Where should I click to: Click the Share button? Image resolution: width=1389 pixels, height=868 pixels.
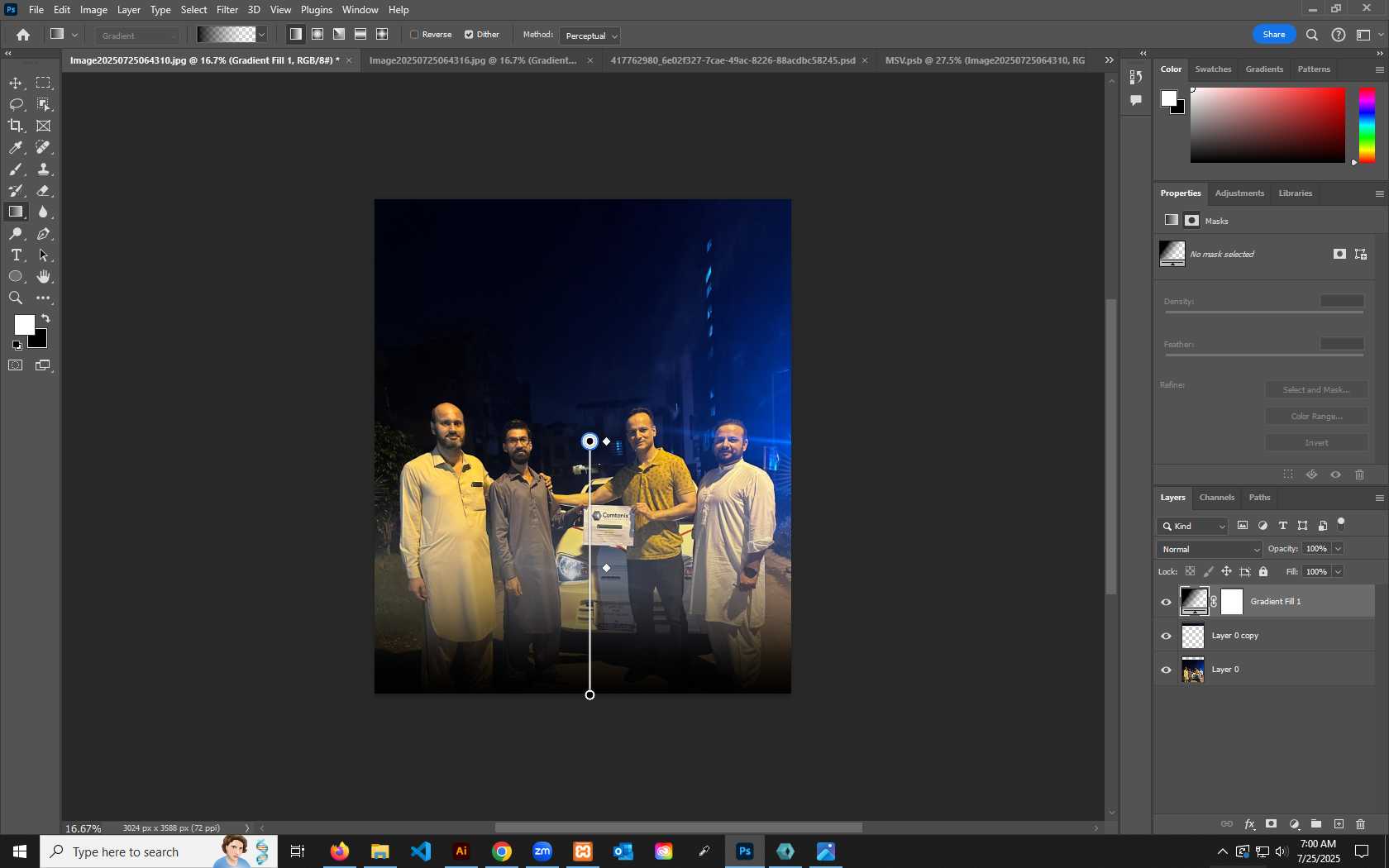pos(1274,35)
